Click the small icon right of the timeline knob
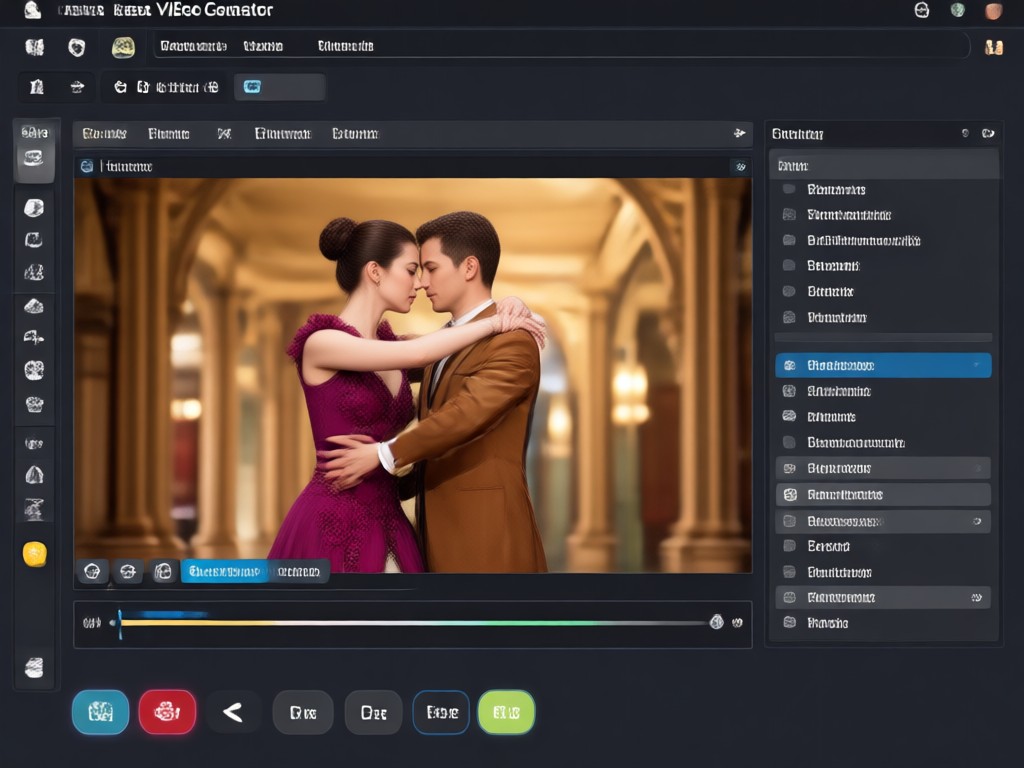 pos(737,622)
